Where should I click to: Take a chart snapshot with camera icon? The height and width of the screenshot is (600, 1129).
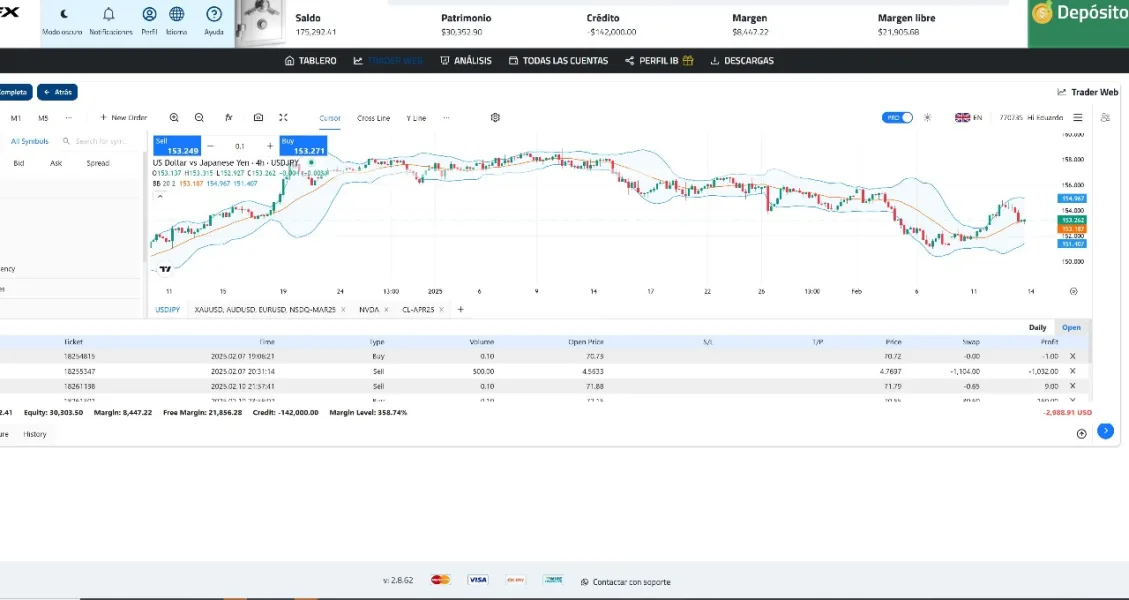click(258, 118)
